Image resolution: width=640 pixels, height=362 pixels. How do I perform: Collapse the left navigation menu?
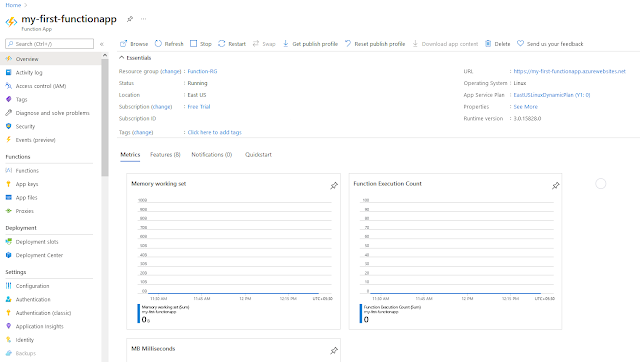click(102, 44)
